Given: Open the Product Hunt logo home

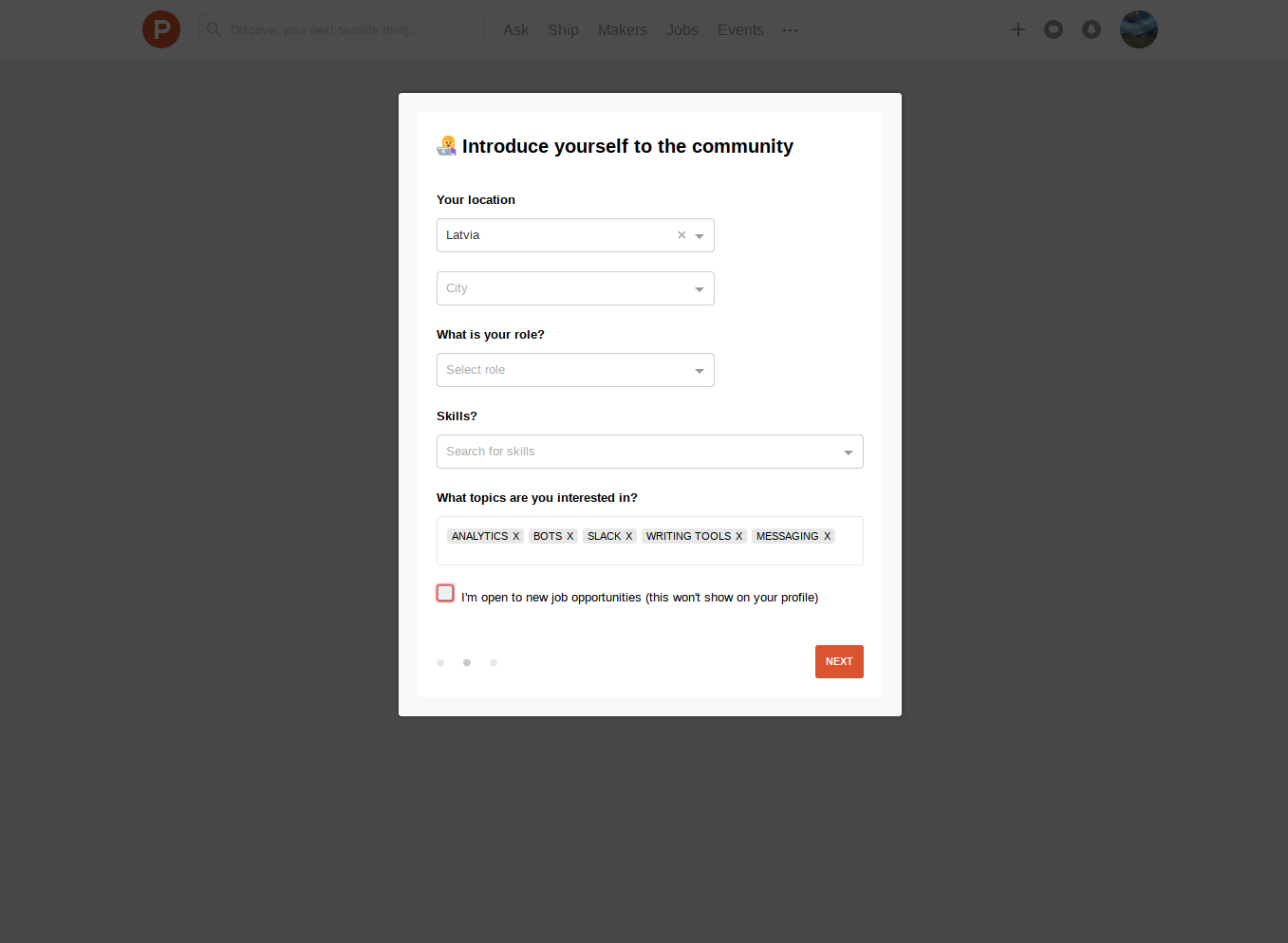Looking at the screenshot, I should (161, 29).
